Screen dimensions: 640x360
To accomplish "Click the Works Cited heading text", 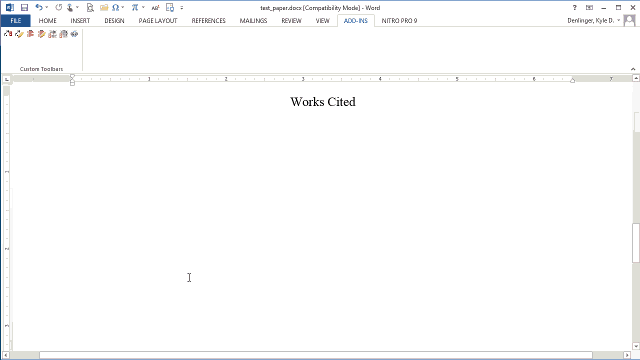I will tap(323, 102).
